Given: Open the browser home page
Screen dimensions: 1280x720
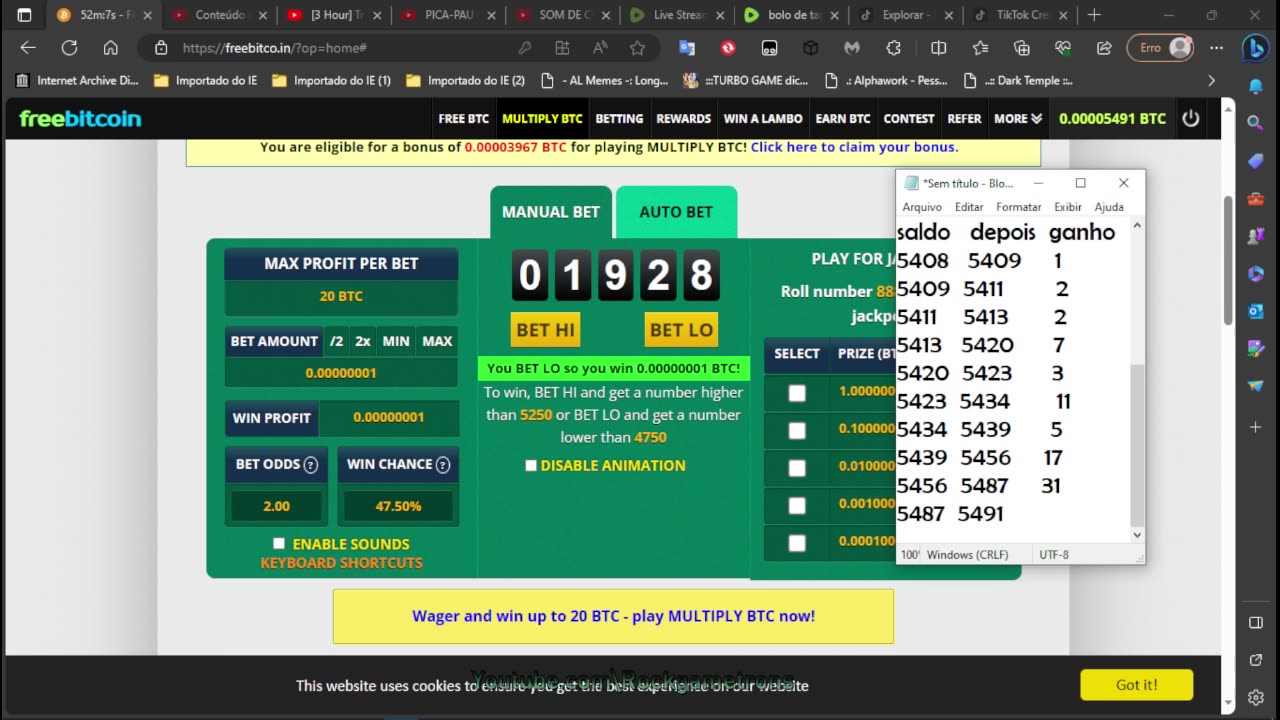Looking at the screenshot, I should [x=111, y=48].
